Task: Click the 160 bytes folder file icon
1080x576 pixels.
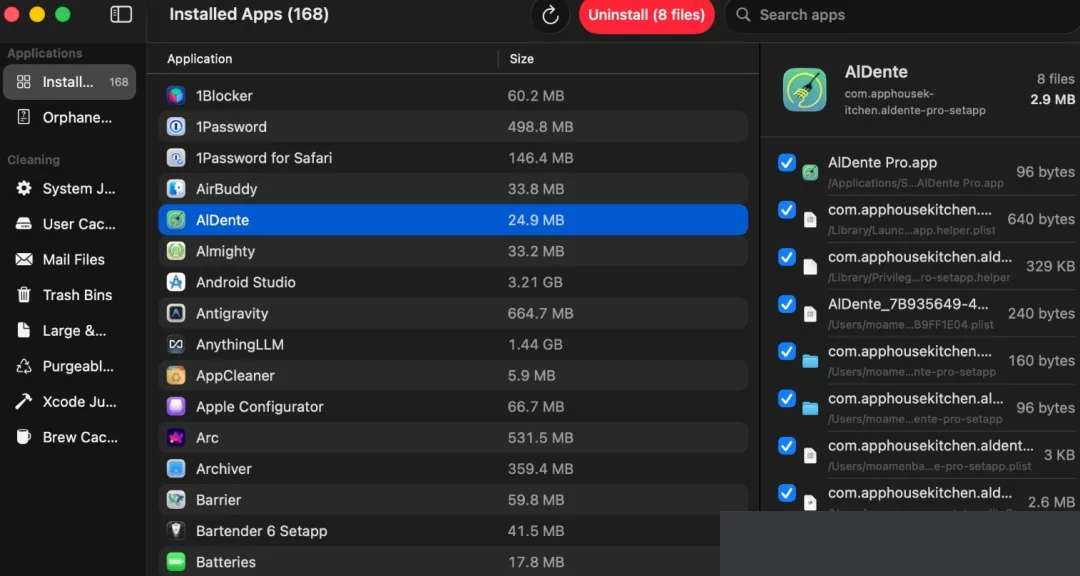Action: tap(810, 361)
